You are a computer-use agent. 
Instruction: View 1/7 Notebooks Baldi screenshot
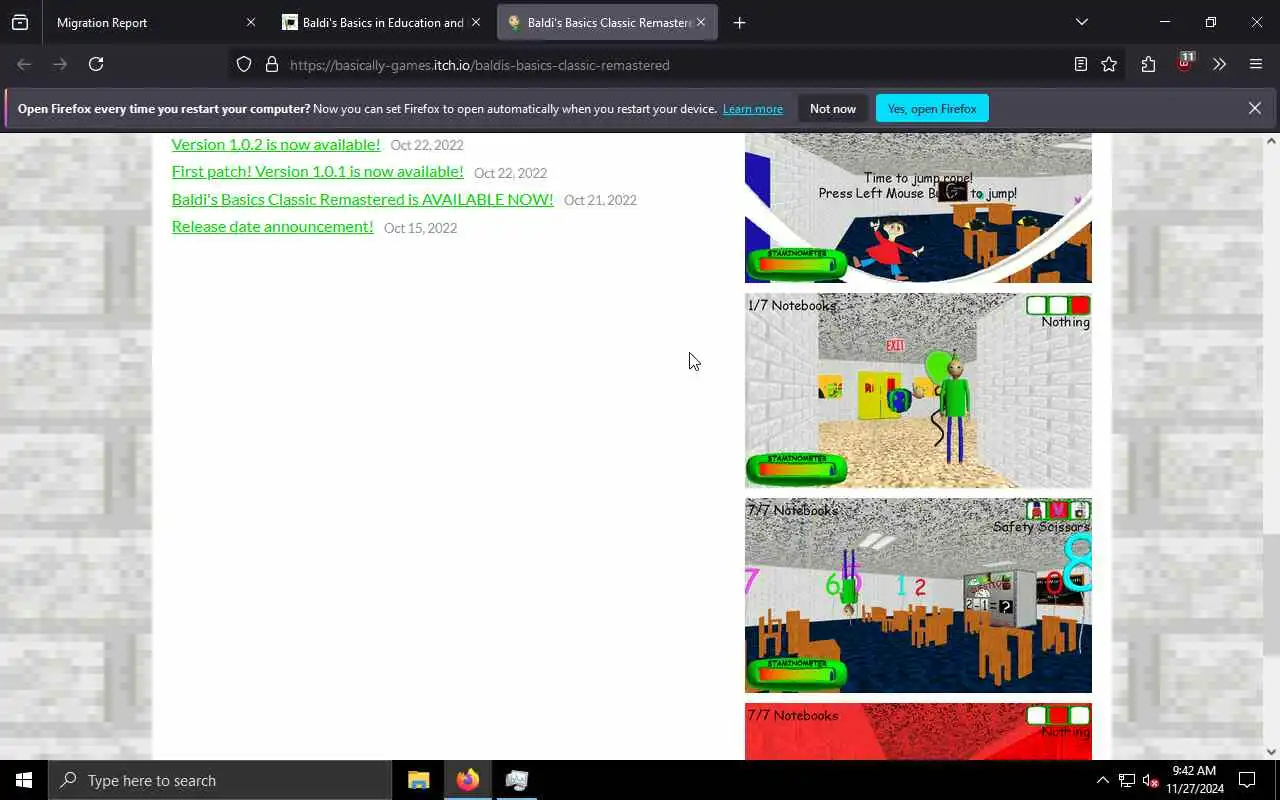point(918,390)
